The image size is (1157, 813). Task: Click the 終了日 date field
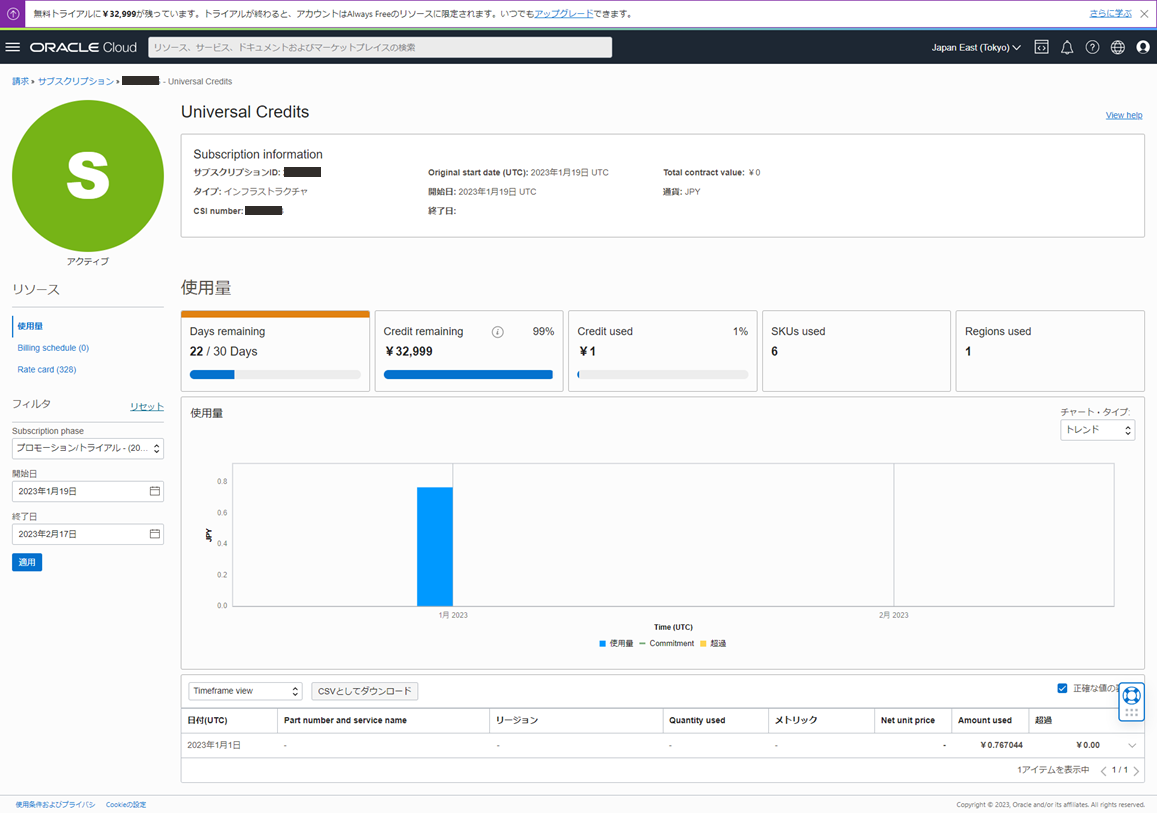tap(88, 533)
